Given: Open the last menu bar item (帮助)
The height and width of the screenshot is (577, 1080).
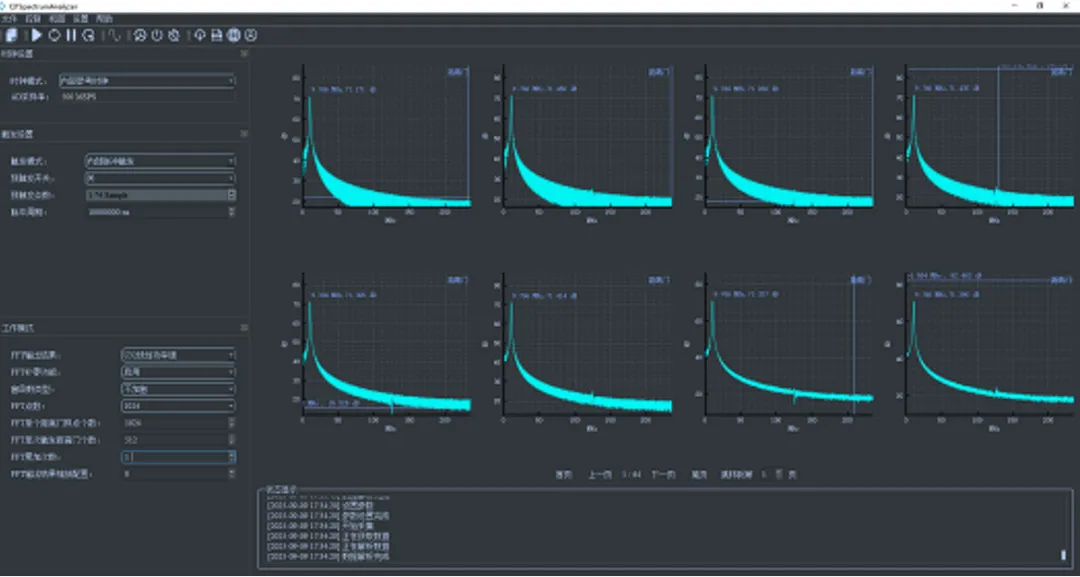Looking at the screenshot, I should [105, 19].
